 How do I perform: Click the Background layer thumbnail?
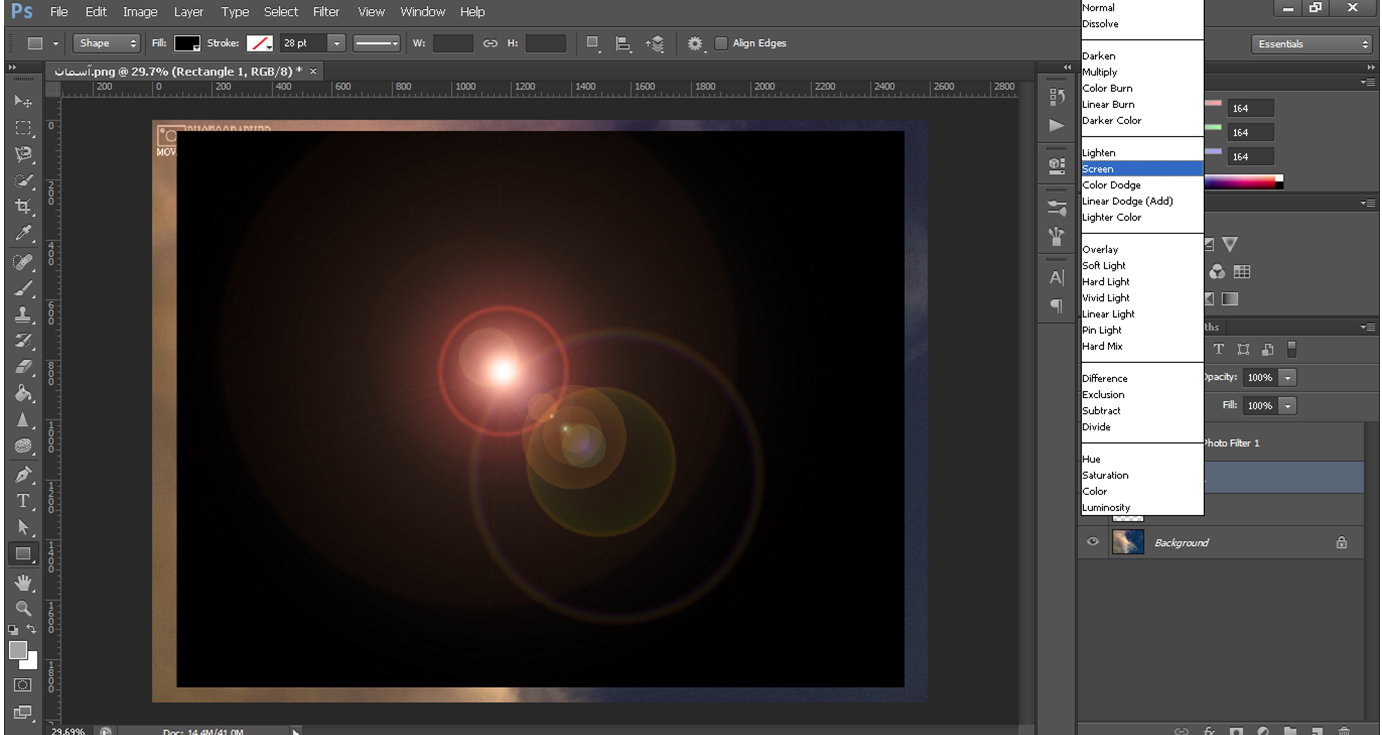[1128, 542]
